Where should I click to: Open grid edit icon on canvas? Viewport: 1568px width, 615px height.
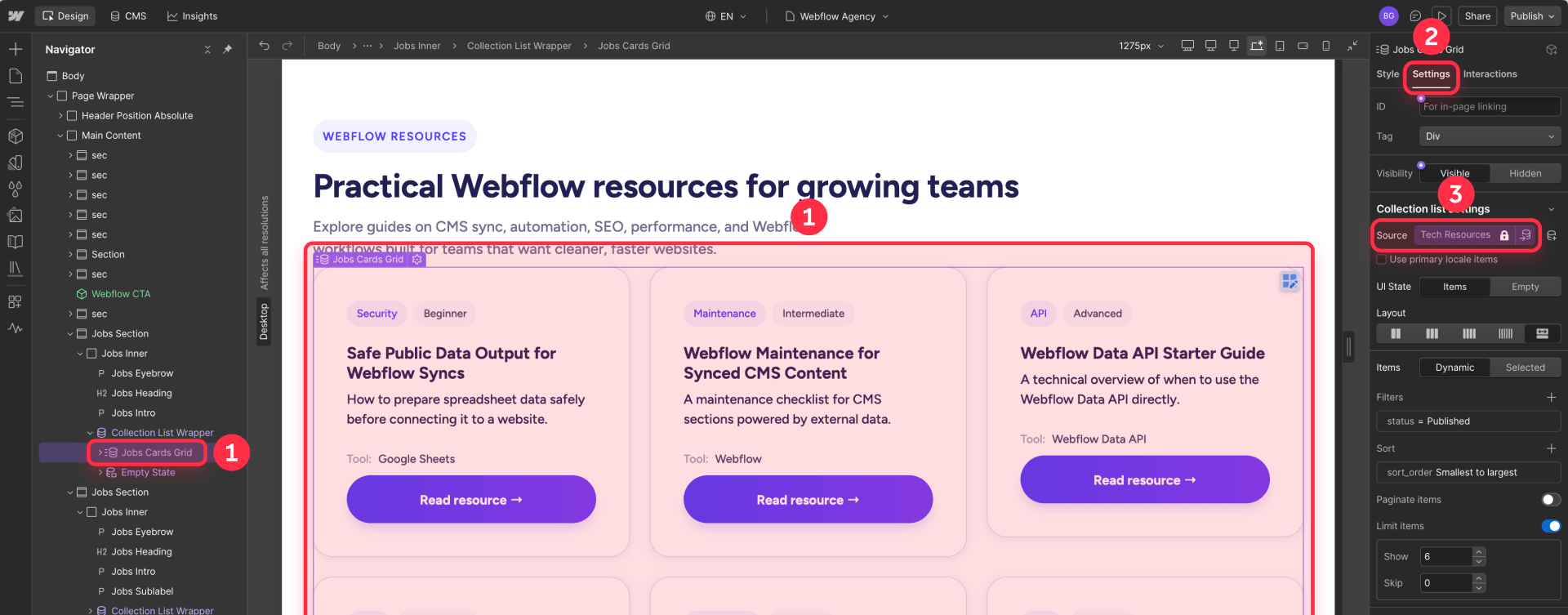[x=1290, y=281]
